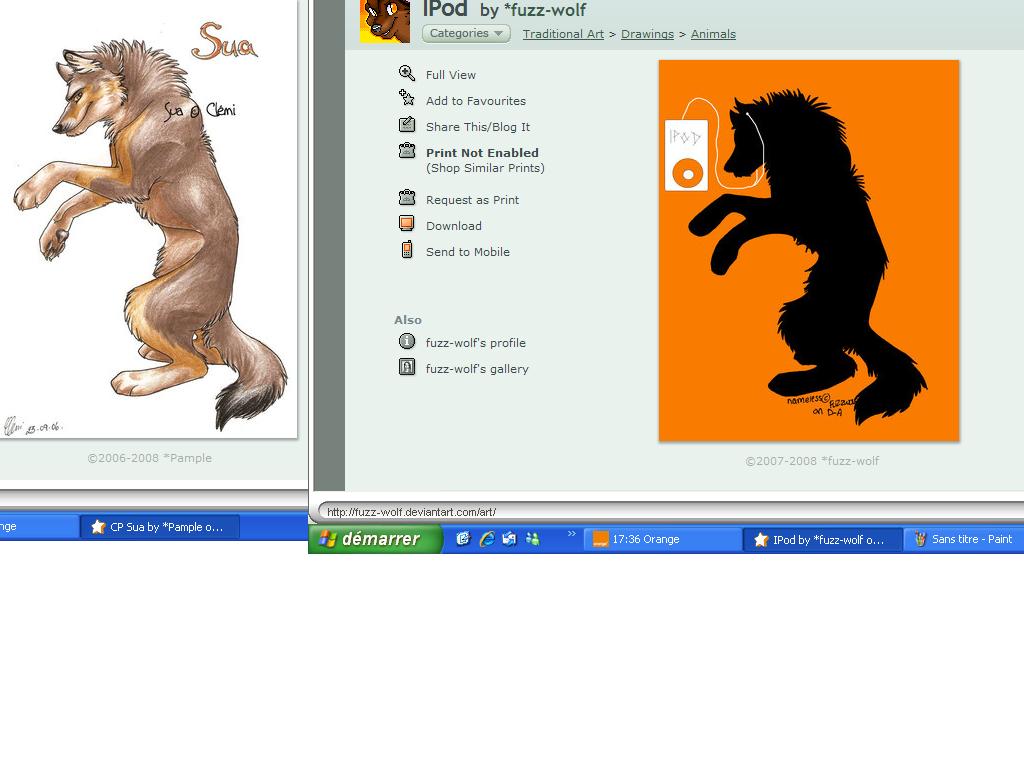
Task: Expand the quick launch overflow chevron
Action: [x=571, y=534]
